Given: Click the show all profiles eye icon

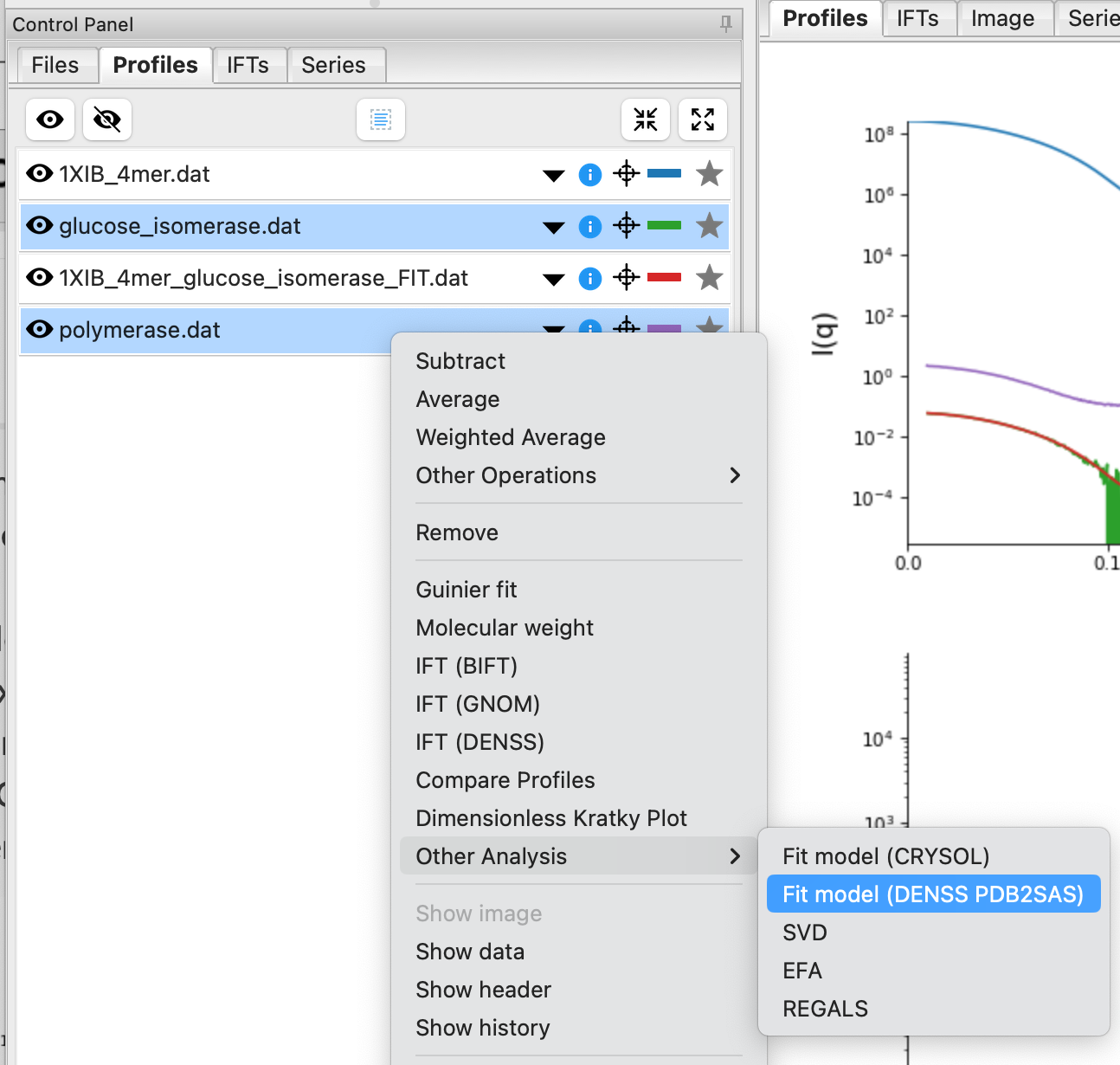Looking at the screenshot, I should click(49, 119).
